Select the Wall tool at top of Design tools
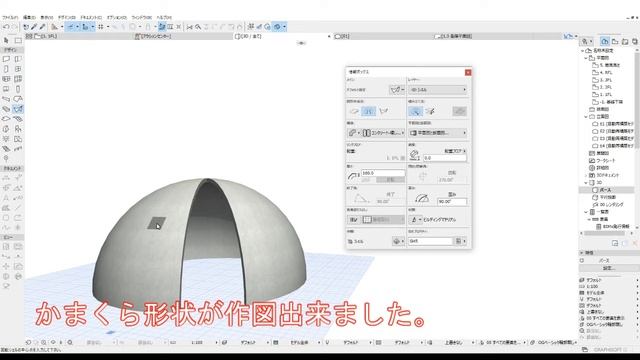 pos(6,59)
